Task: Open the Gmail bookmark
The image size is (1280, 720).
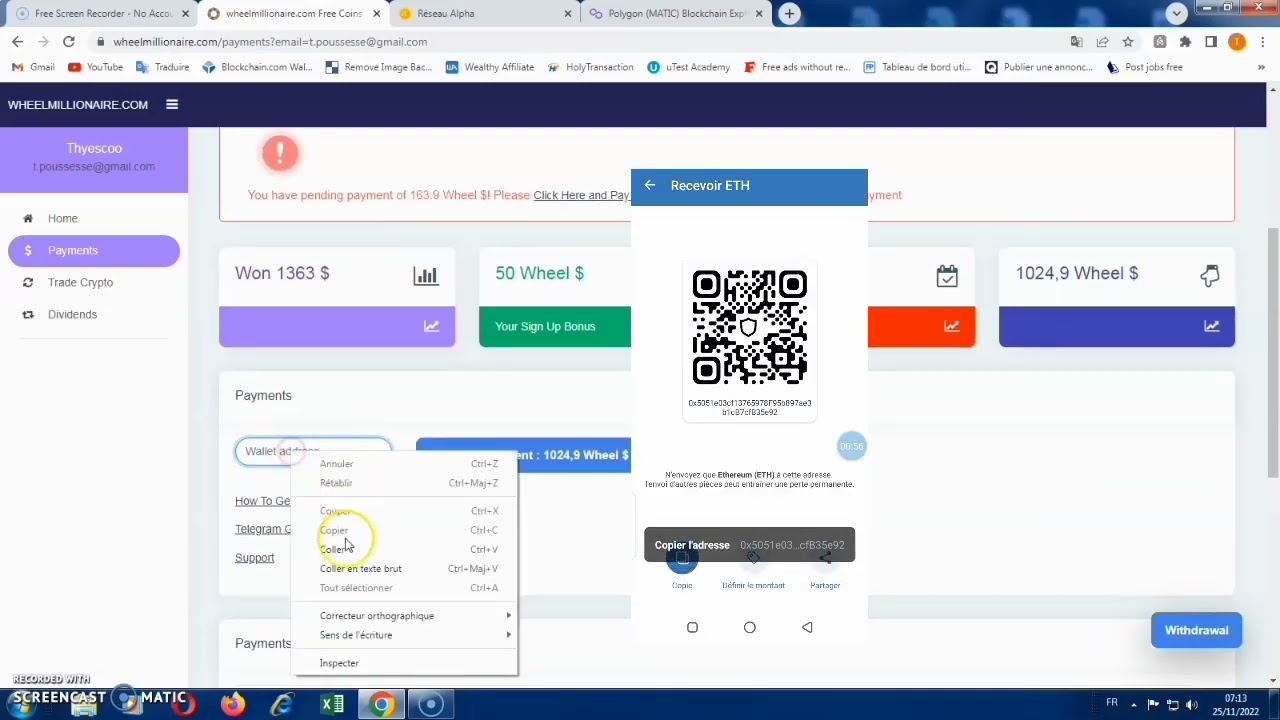Action: [x=33, y=67]
